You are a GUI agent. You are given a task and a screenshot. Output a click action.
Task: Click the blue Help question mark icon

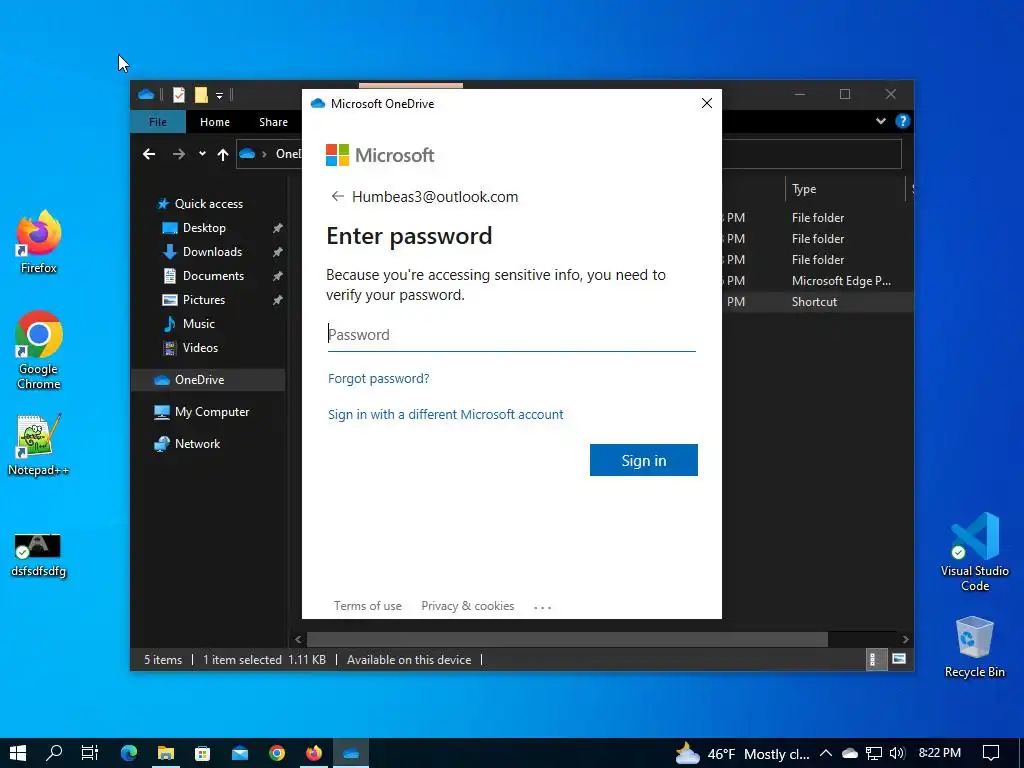pyautogui.click(x=903, y=121)
